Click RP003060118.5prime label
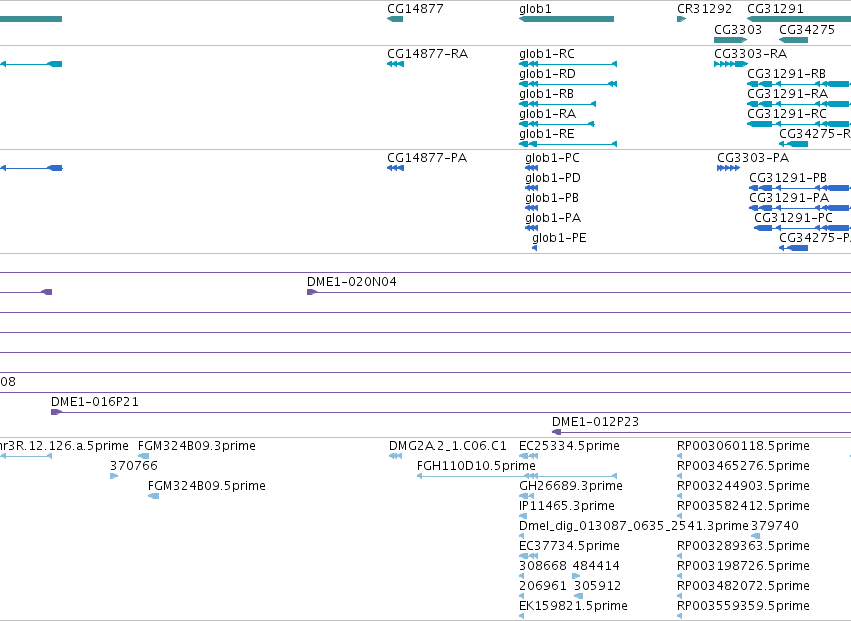 tap(744, 446)
